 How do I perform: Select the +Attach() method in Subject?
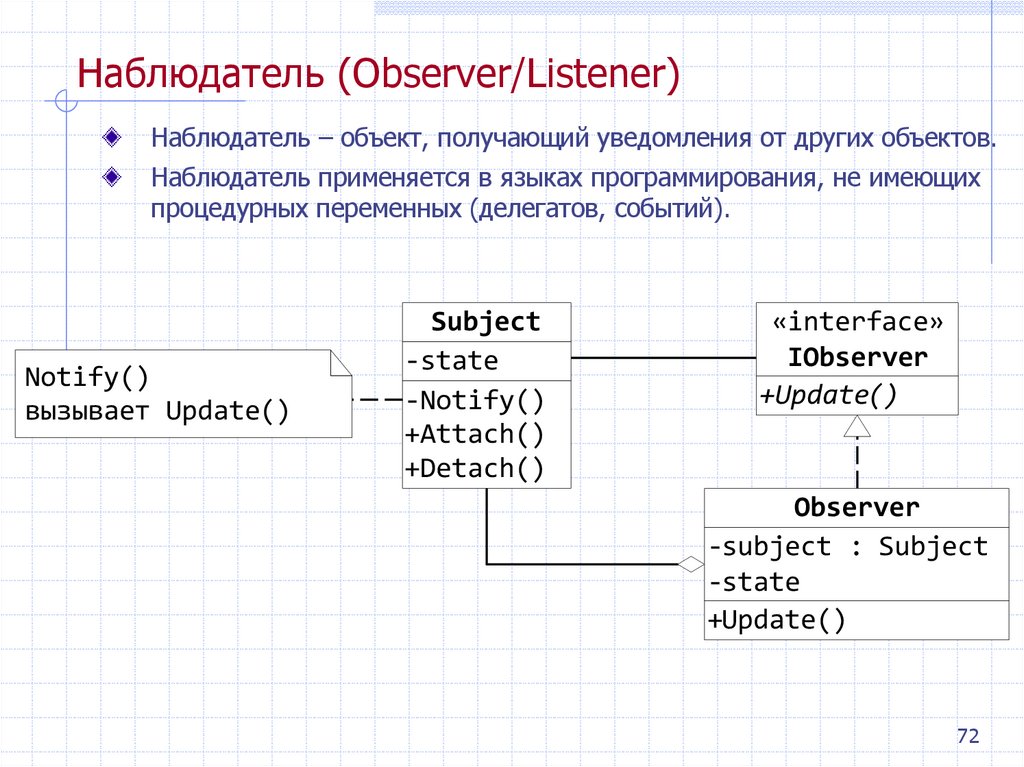coord(475,433)
